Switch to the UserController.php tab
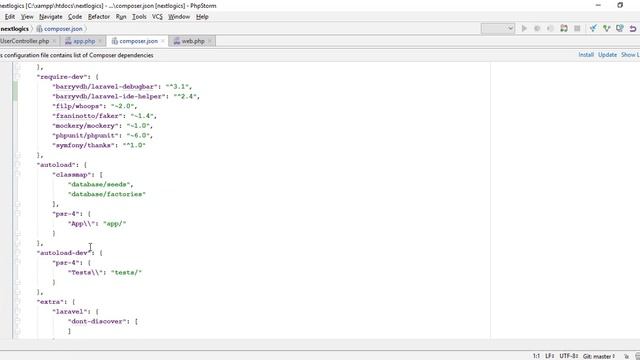 pyautogui.click(x=25, y=41)
